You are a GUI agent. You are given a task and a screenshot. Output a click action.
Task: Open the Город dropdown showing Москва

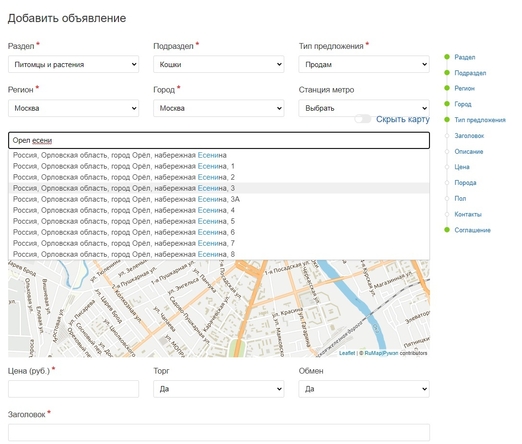click(x=219, y=108)
